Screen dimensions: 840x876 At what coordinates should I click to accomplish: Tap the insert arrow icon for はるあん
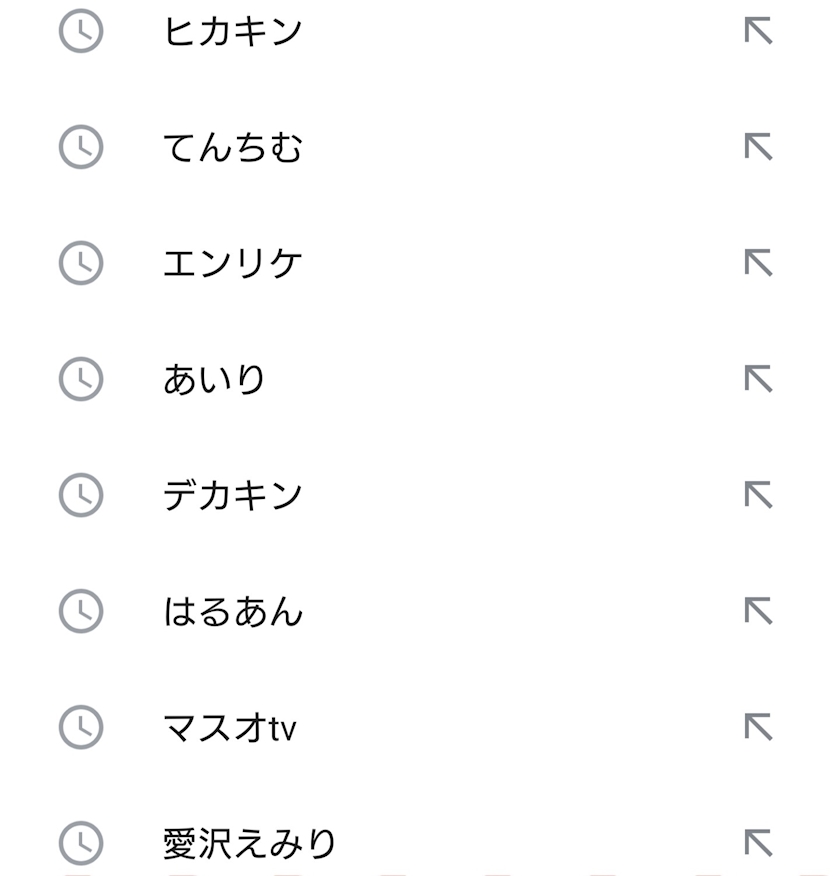click(x=758, y=612)
